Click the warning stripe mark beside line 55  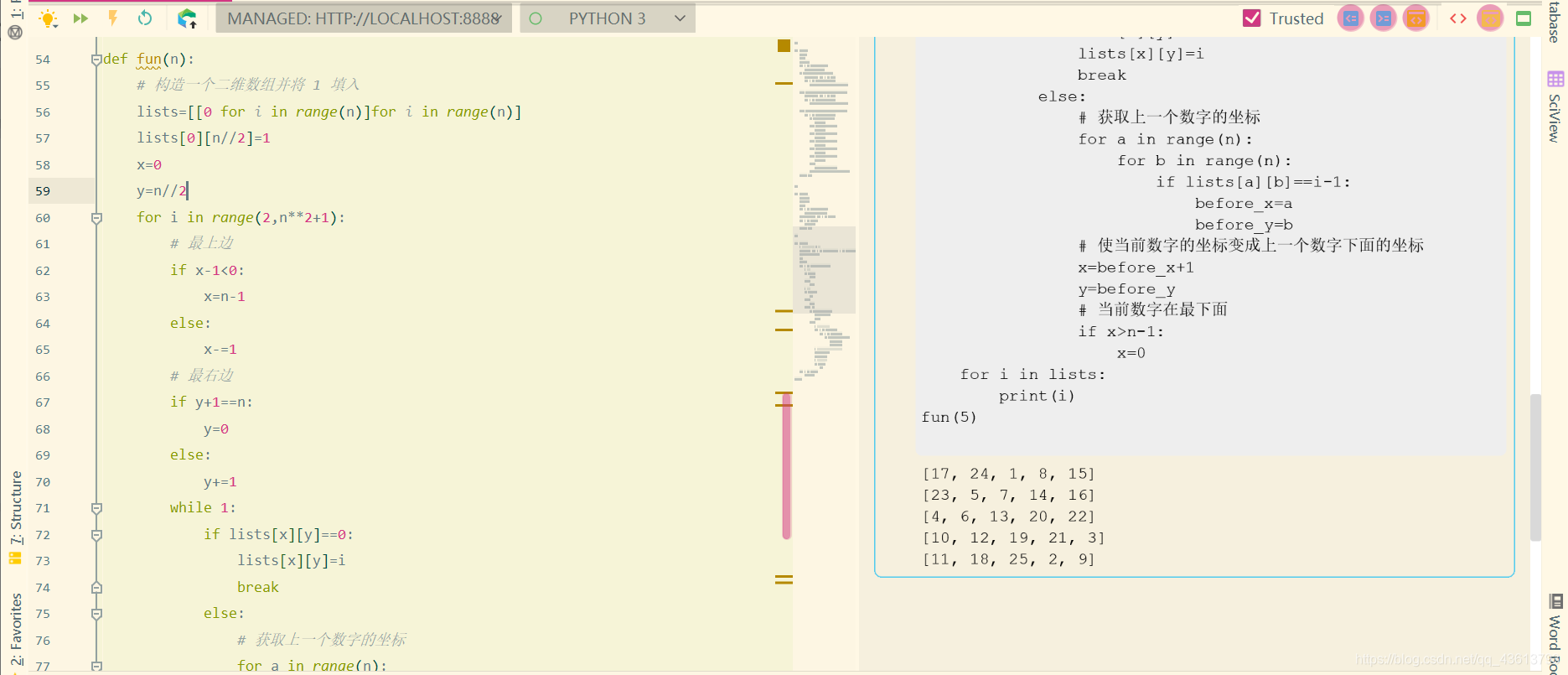[784, 83]
